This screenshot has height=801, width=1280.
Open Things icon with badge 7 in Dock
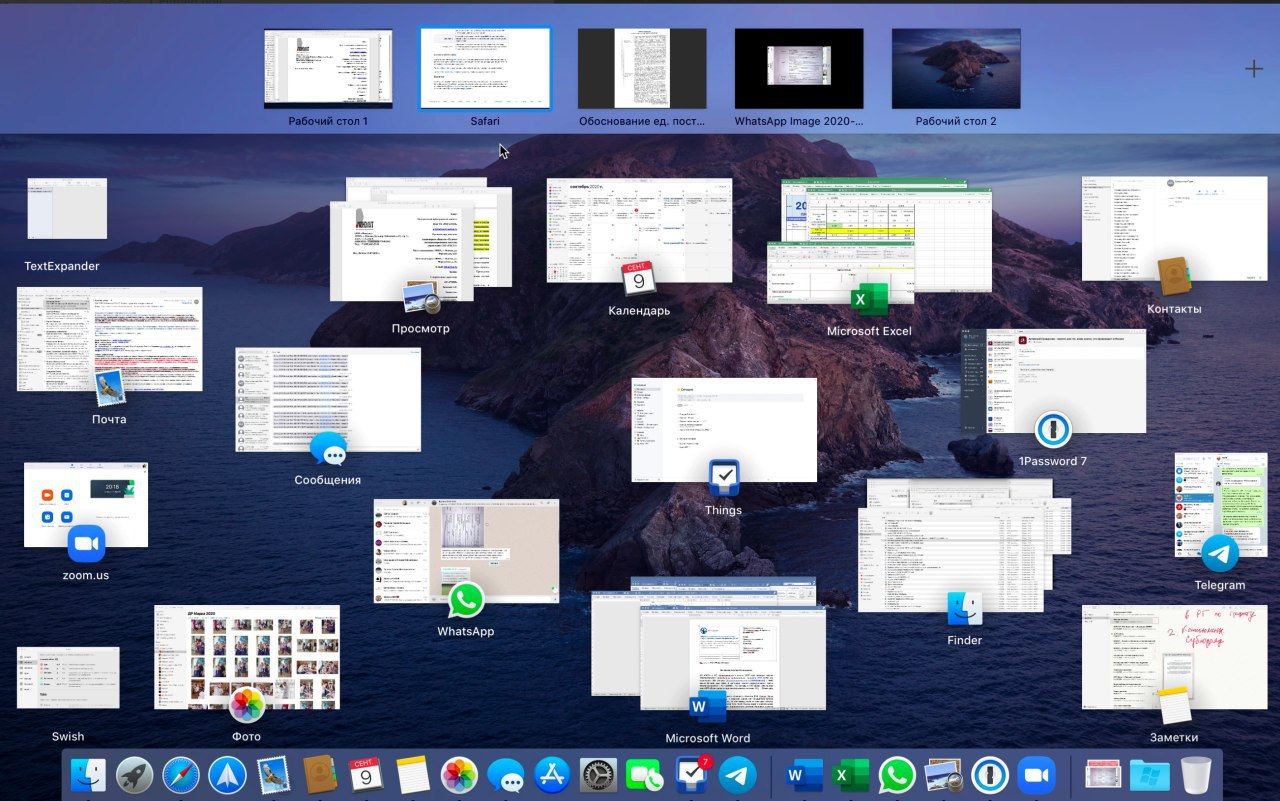click(691, 775)
